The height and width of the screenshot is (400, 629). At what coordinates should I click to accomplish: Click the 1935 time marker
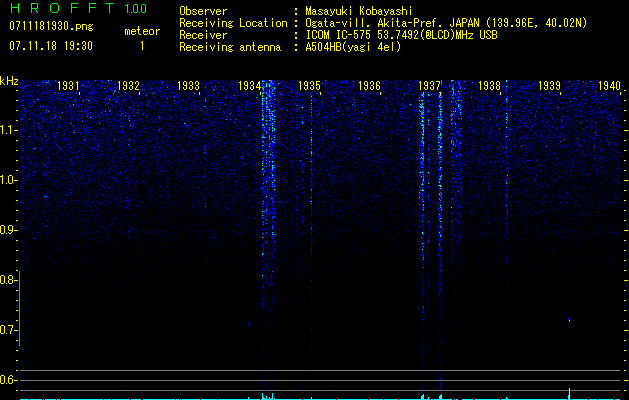(309, 85)
